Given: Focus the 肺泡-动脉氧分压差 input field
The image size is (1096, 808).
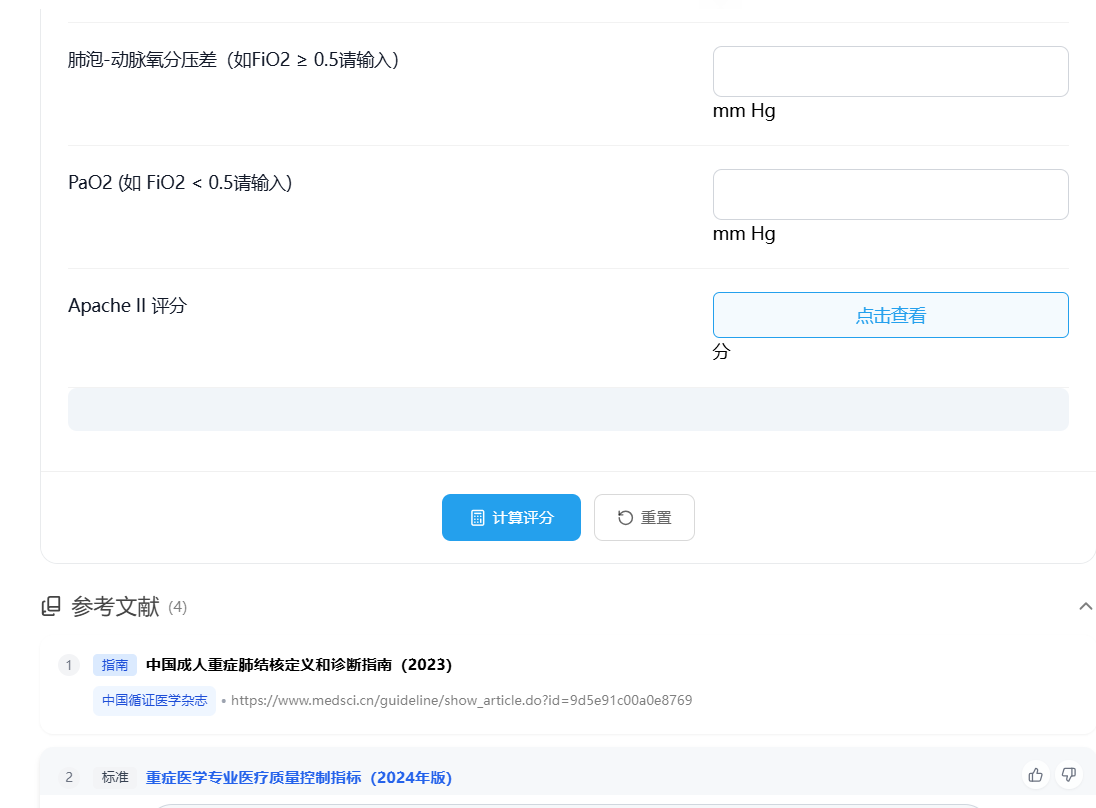Looking at the screenshot, I should (890, 71).
